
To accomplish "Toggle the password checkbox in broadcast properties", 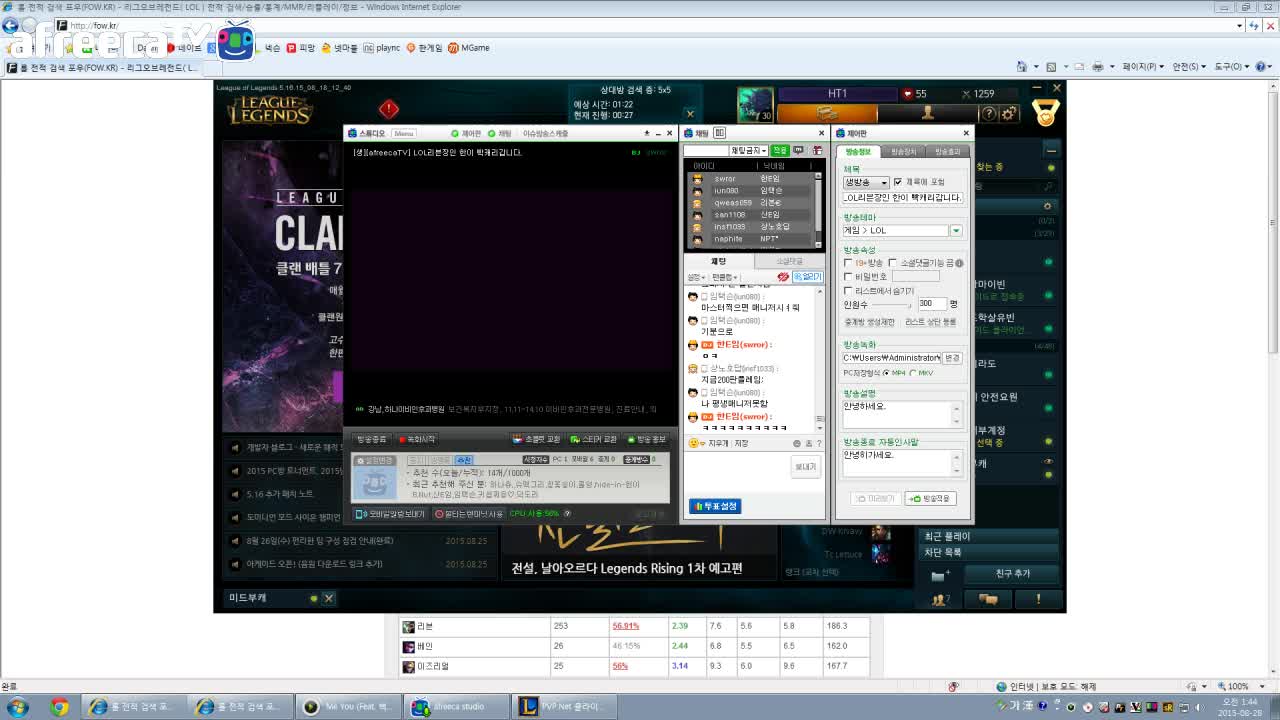I will (848, 277).
